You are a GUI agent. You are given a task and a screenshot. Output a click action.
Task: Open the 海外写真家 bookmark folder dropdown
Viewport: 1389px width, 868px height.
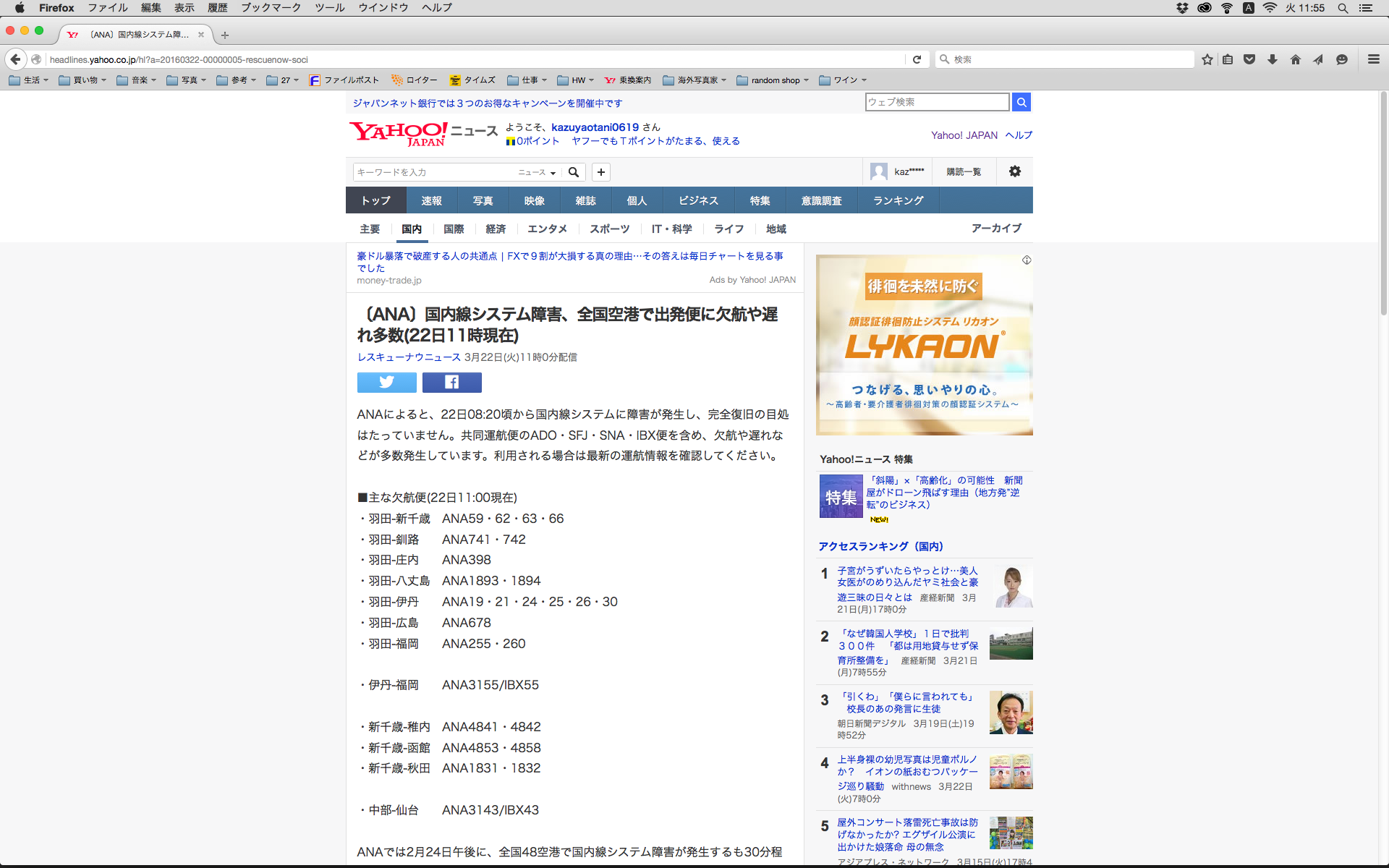coord(694,80)
